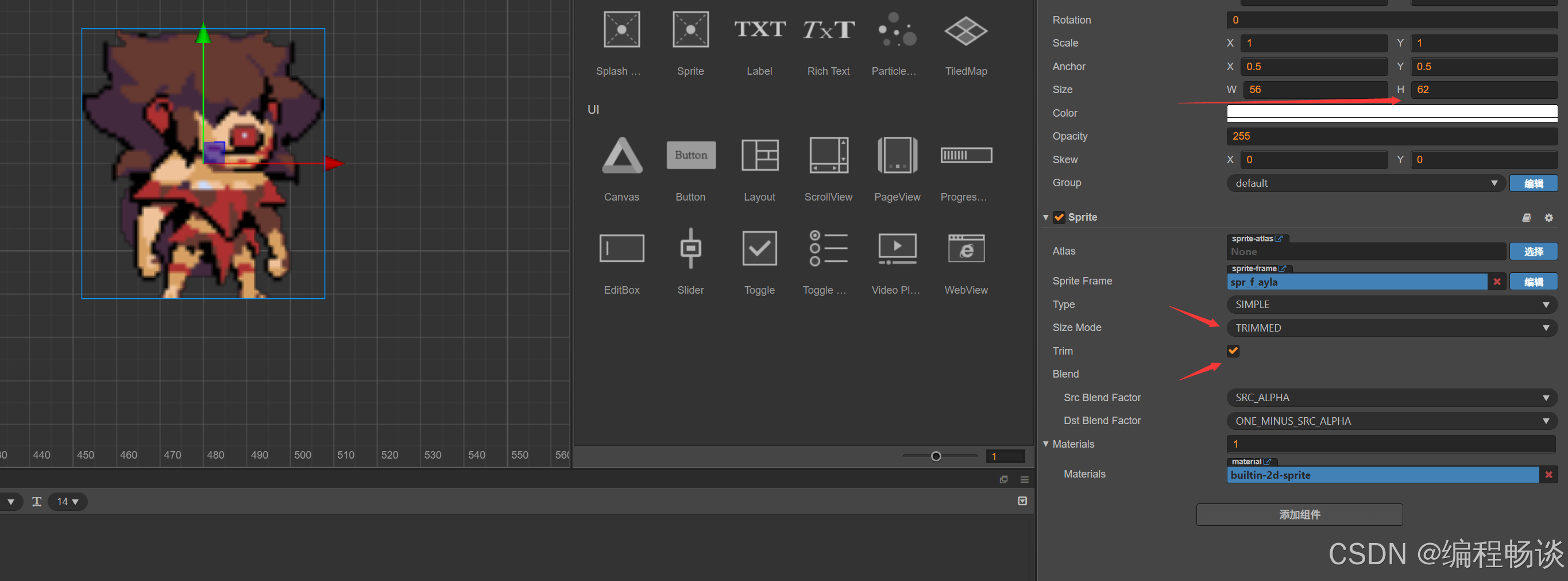Toggle the console collapse checkbox icon

[1022, 501]
